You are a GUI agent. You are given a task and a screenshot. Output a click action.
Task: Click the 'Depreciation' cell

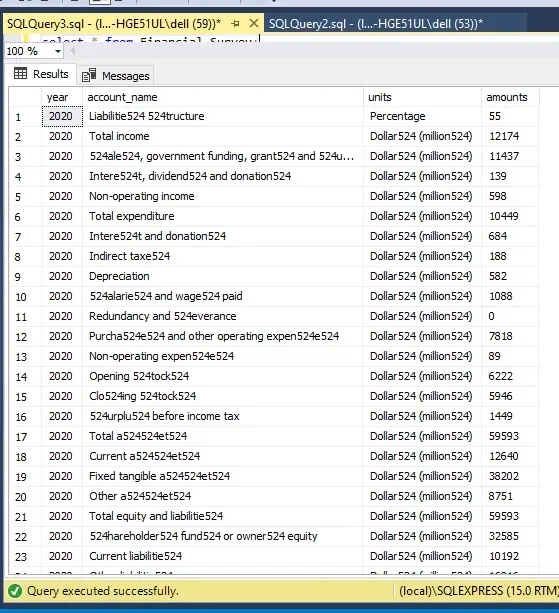[x=223, y=276]
